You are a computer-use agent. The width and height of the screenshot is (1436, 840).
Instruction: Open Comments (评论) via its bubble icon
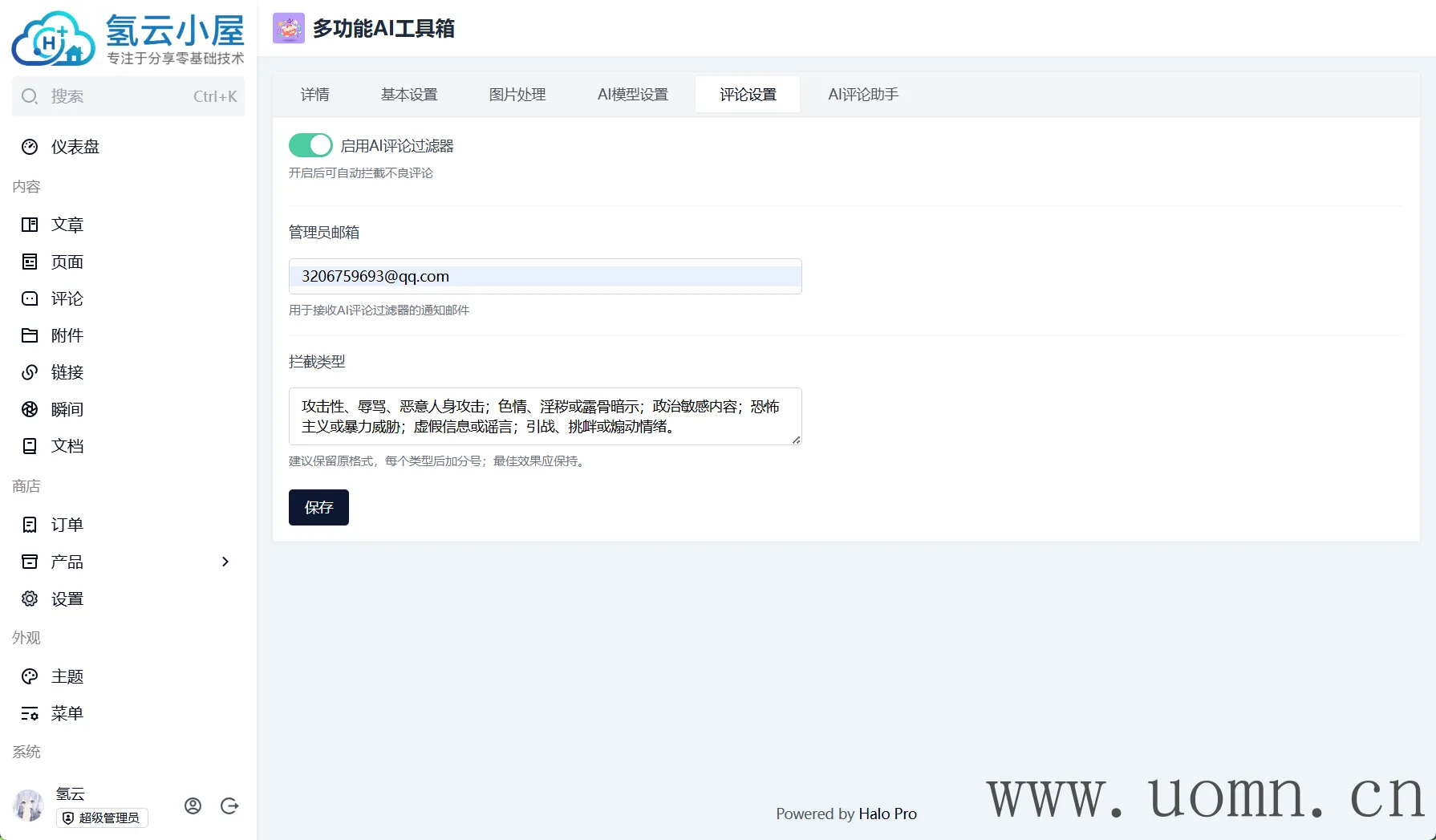click(30, 298)
